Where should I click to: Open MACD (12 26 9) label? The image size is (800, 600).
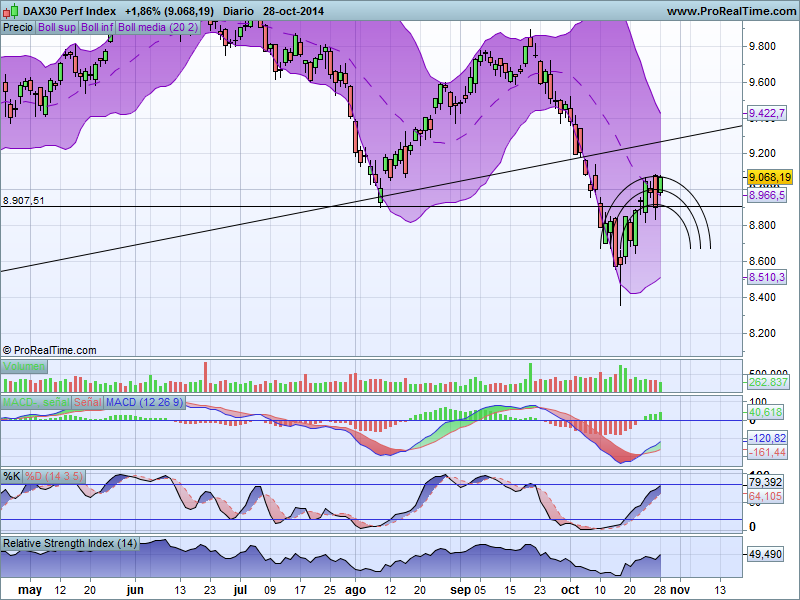pyautogui.click(x=144, y=402)
